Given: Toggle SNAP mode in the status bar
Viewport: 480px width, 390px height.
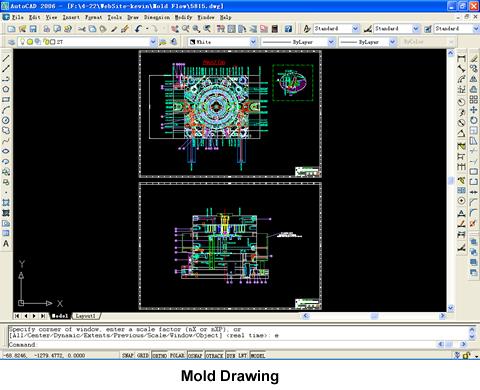Looking at the screenshot, I should 128,355.
